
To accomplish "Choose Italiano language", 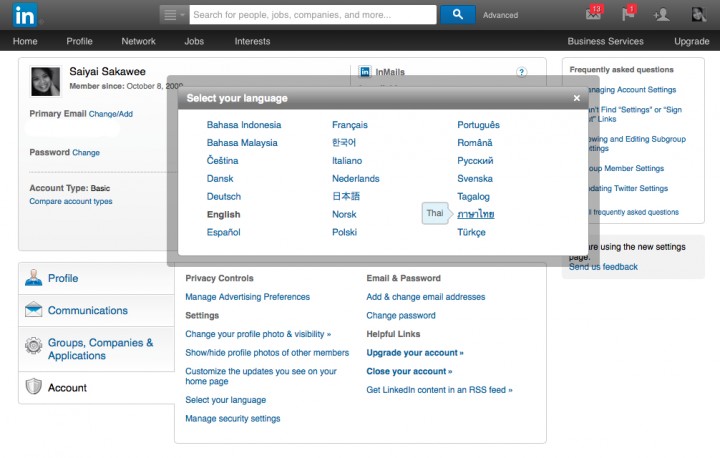I will pyautogui.click(x=347, y=161).
